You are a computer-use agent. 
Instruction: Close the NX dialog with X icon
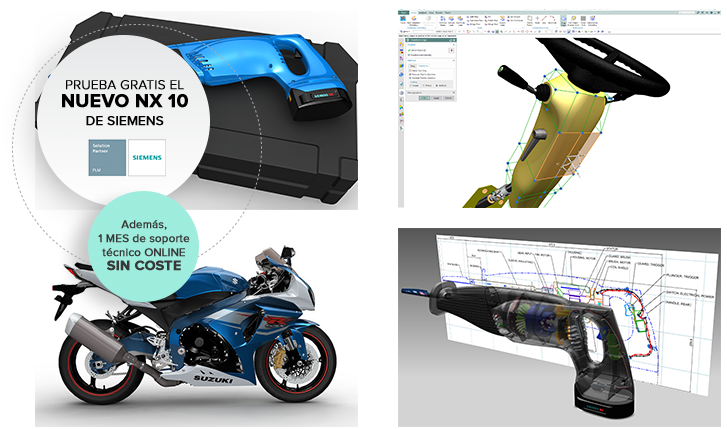click(454, 40)
